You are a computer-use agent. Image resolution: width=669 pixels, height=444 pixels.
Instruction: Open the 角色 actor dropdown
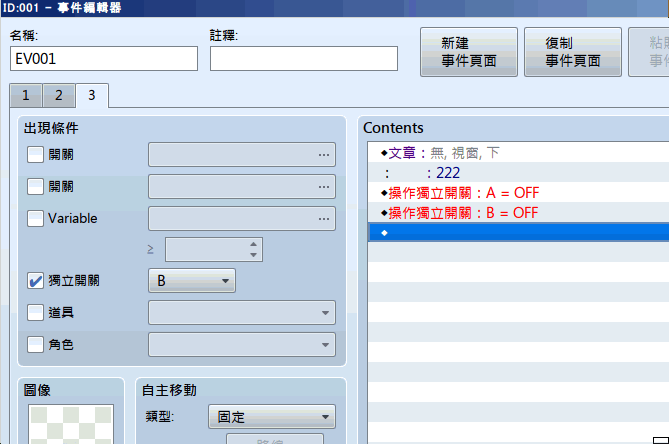241,344
